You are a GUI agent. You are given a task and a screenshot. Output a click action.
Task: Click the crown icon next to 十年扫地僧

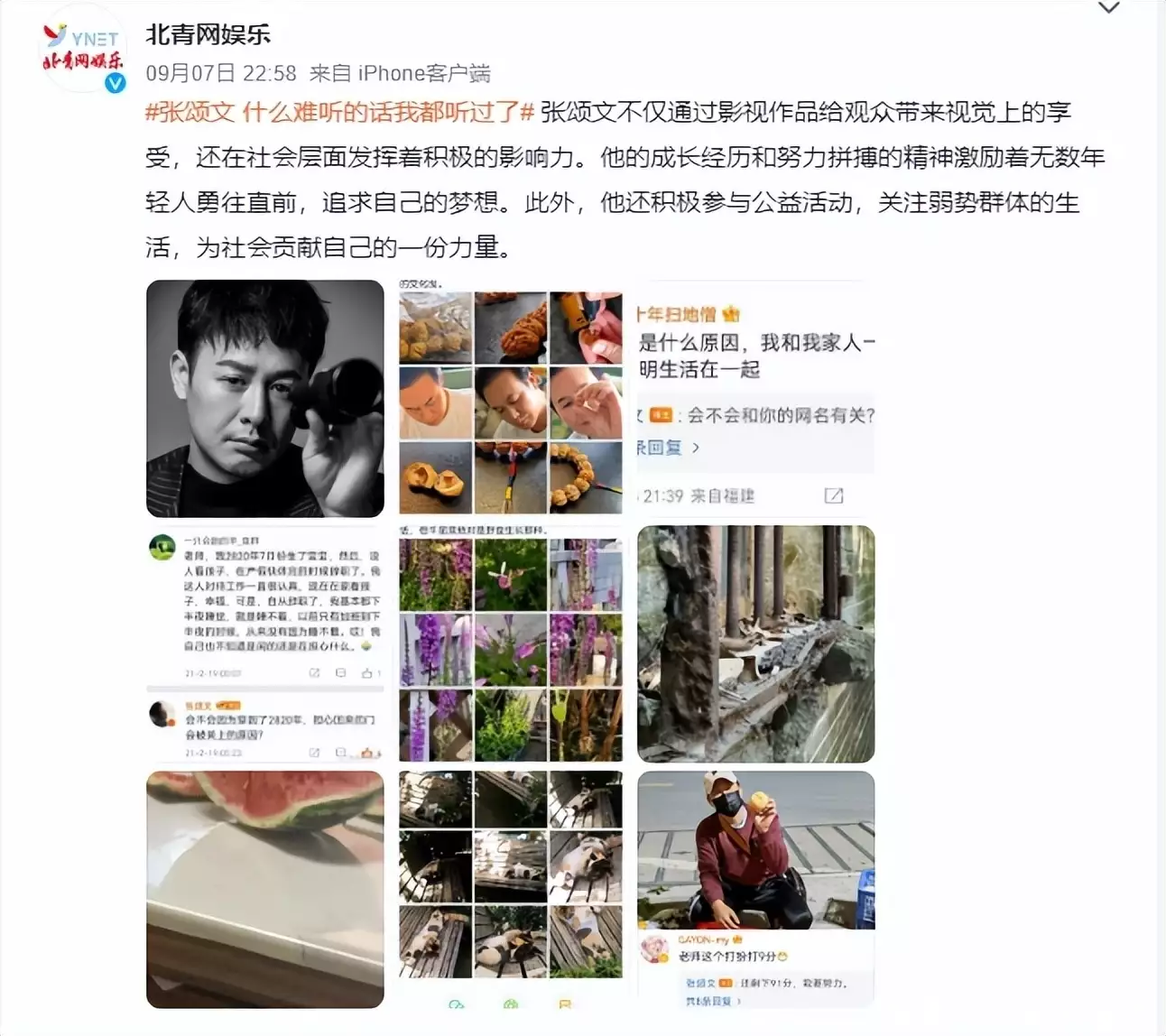click(730, 314)
